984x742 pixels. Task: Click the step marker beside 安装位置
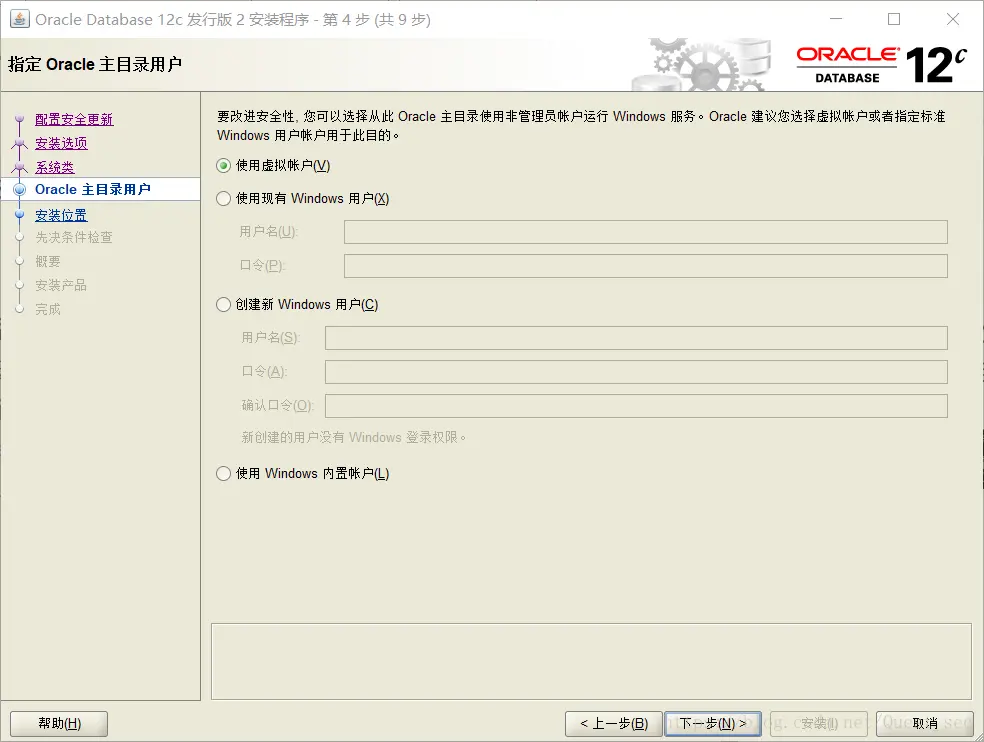click(19, 214)
